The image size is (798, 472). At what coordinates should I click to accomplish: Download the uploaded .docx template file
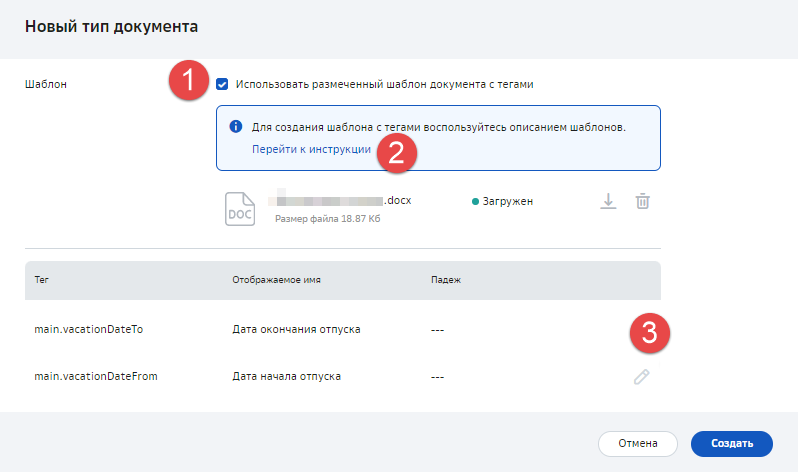click(x=608, y=201)
